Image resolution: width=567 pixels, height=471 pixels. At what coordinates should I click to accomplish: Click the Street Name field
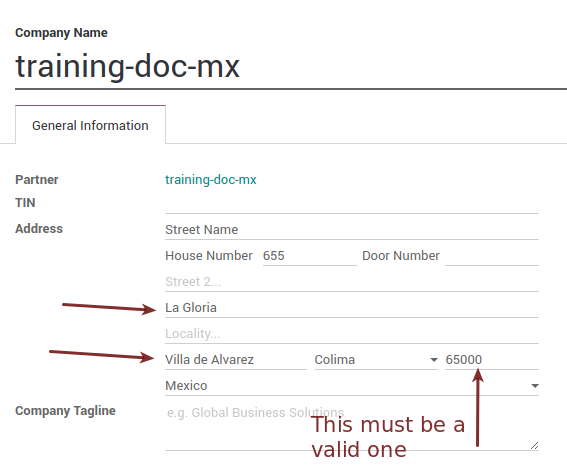pos(352,230)
